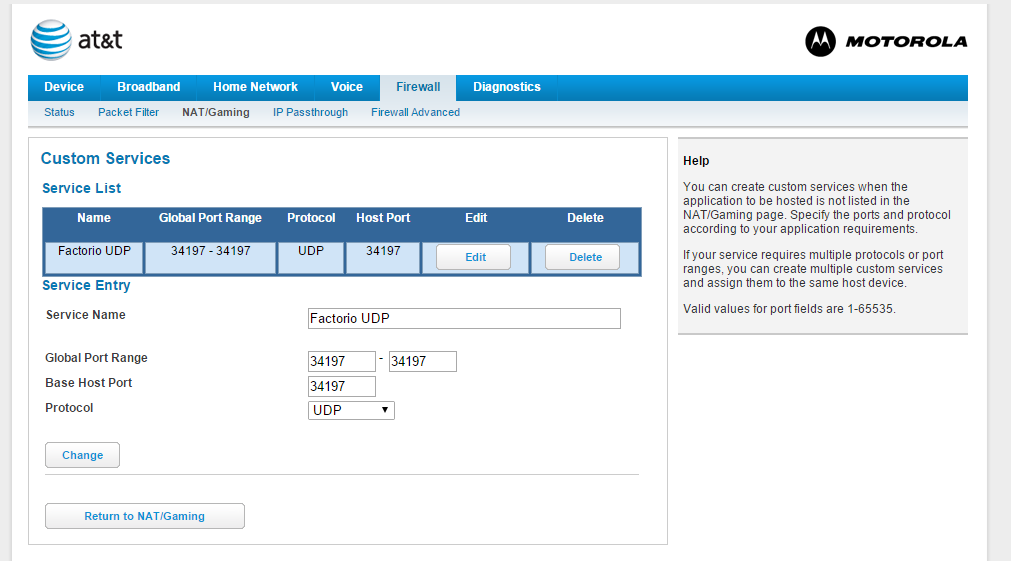Click the Custom Services heading
This screenshot has height=561, width=1011.
105,159
